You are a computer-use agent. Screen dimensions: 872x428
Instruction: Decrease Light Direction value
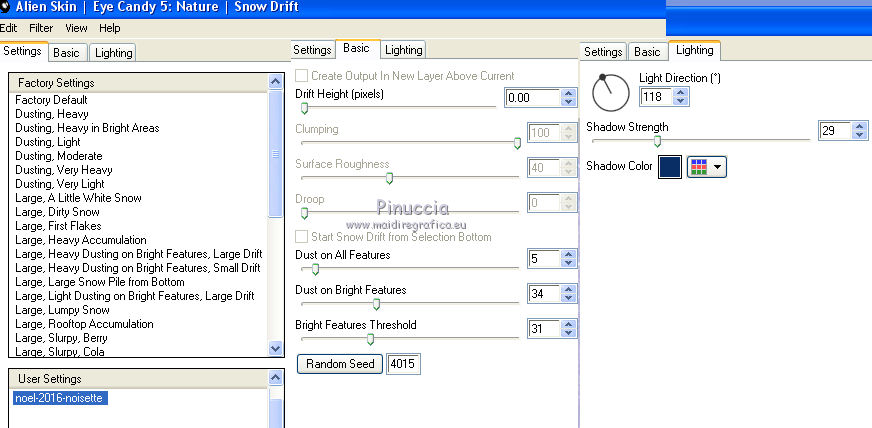(x=680, y=101)
